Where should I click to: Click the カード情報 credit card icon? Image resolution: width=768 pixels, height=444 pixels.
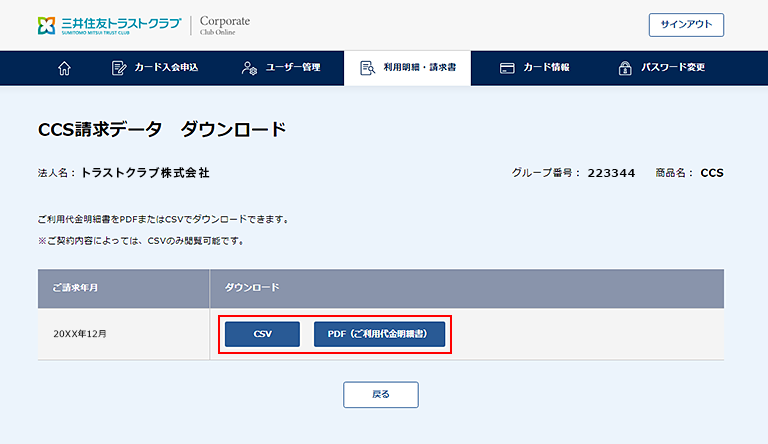(x=507, y=68)
